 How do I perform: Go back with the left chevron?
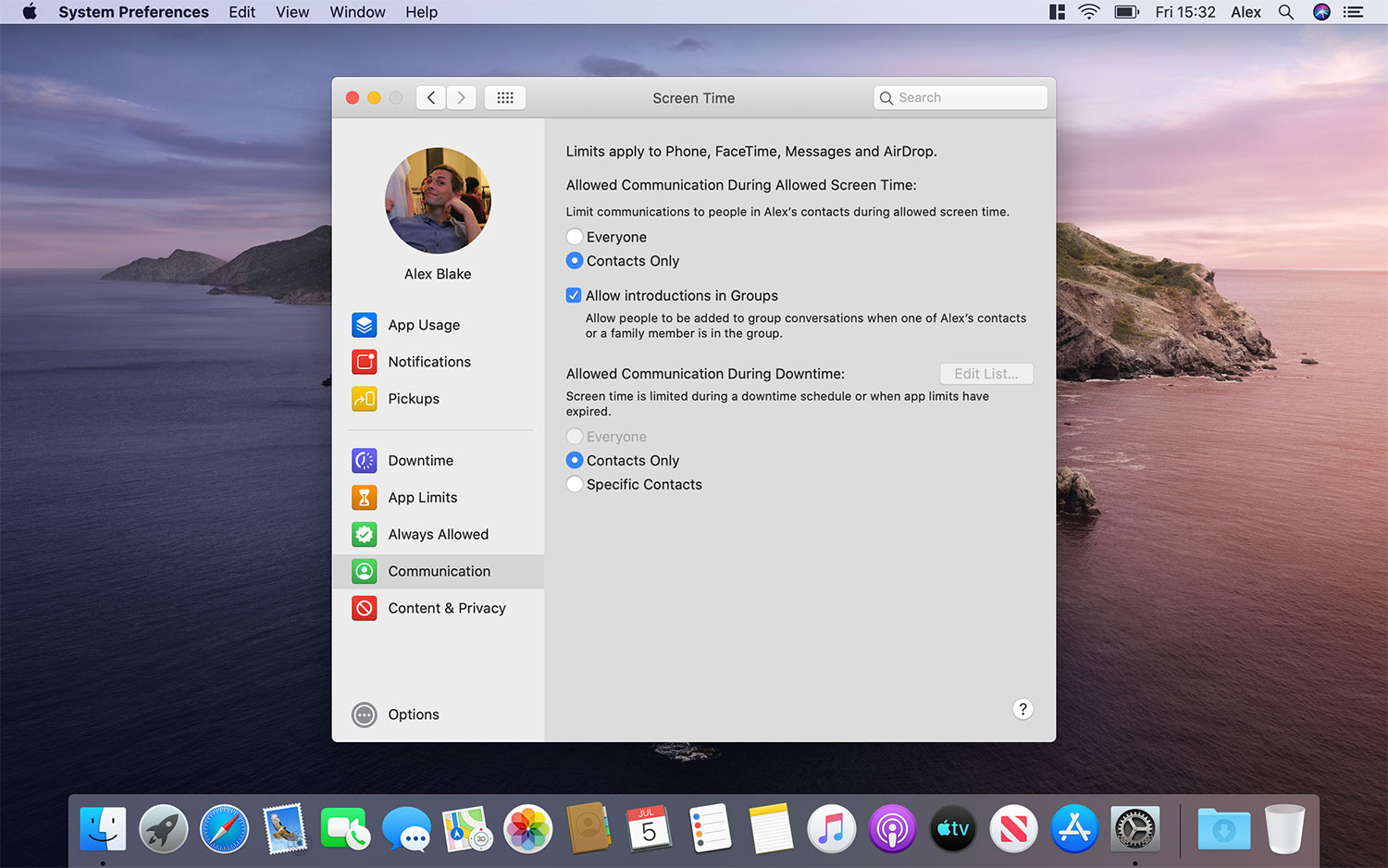(431, 98)
